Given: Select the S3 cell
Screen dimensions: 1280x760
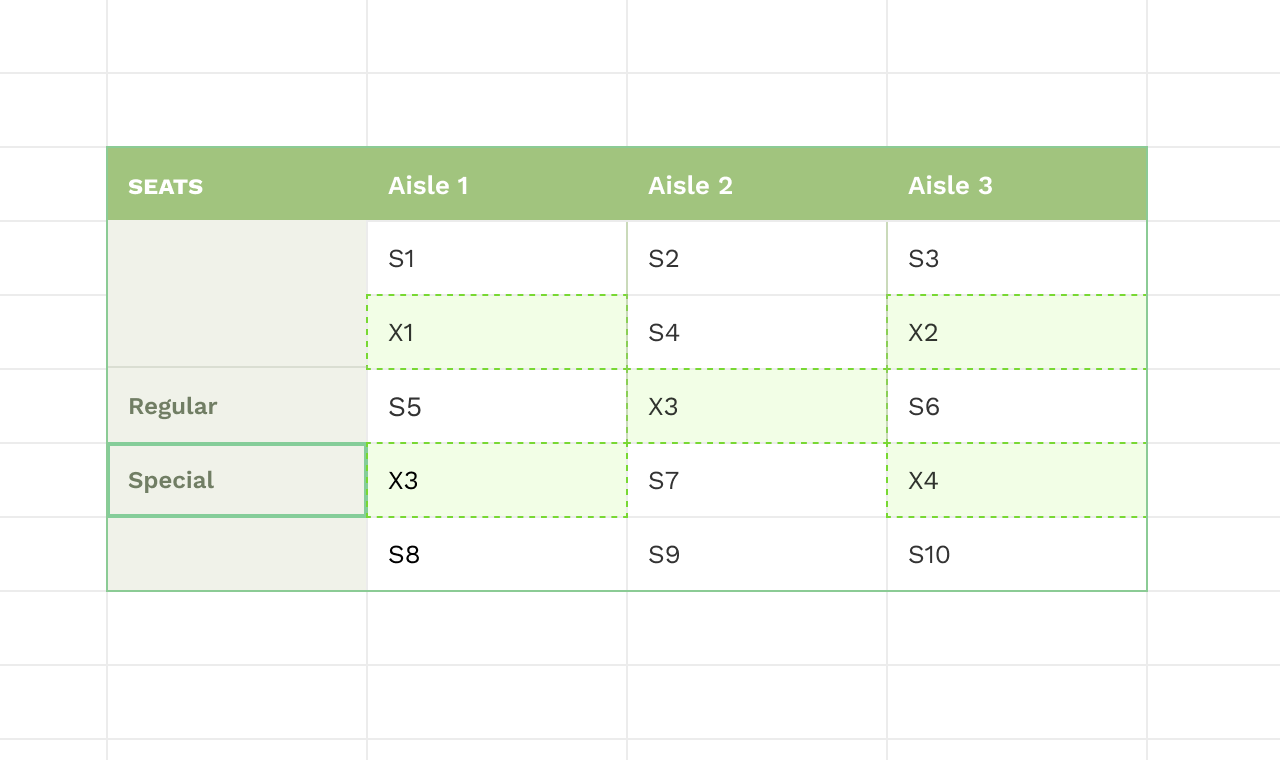Looking at the screenshot, I should click(1017, 259).
